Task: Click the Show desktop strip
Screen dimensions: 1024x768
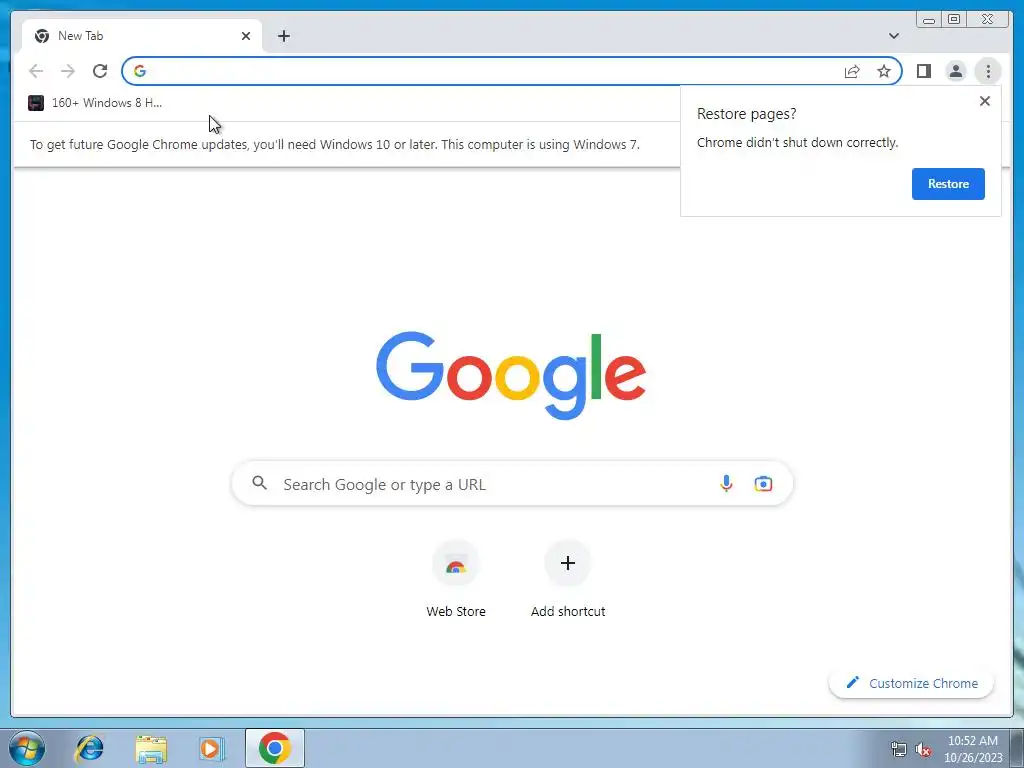Action: (1017, 748)
